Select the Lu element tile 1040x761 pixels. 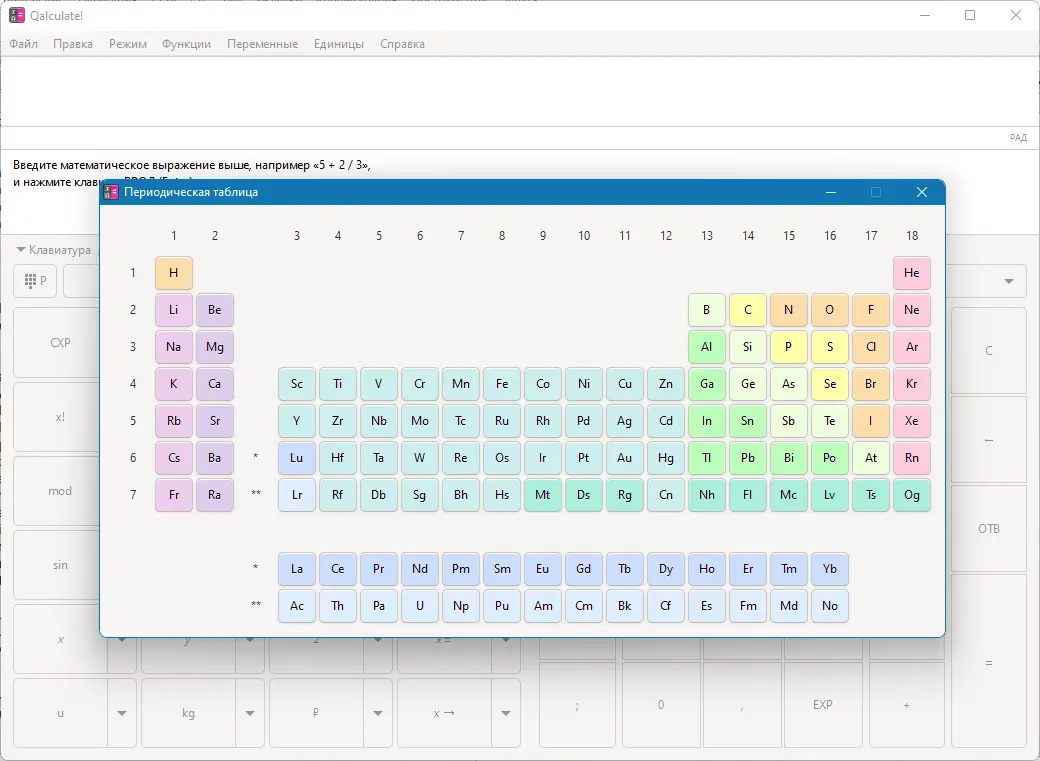296,458
